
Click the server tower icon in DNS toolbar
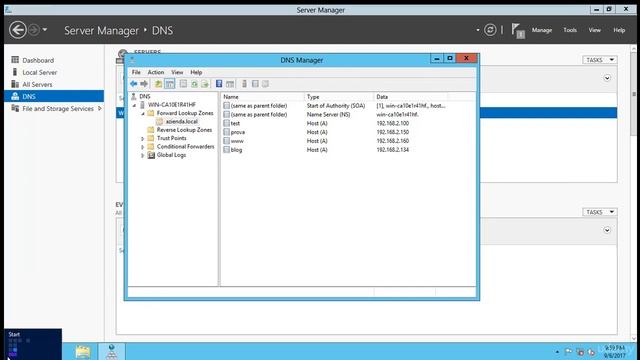coord(244,84)
